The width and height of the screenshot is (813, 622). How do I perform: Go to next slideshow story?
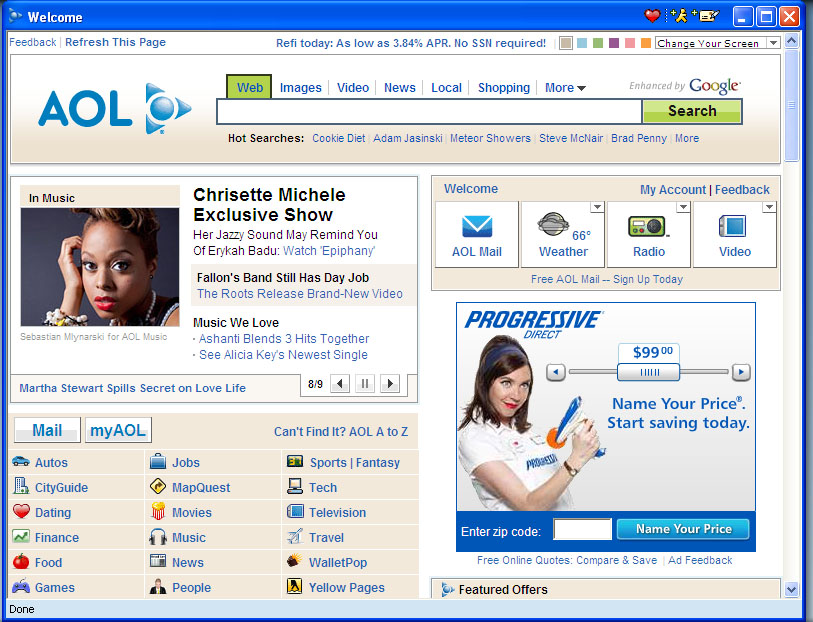tap(390, 384)
